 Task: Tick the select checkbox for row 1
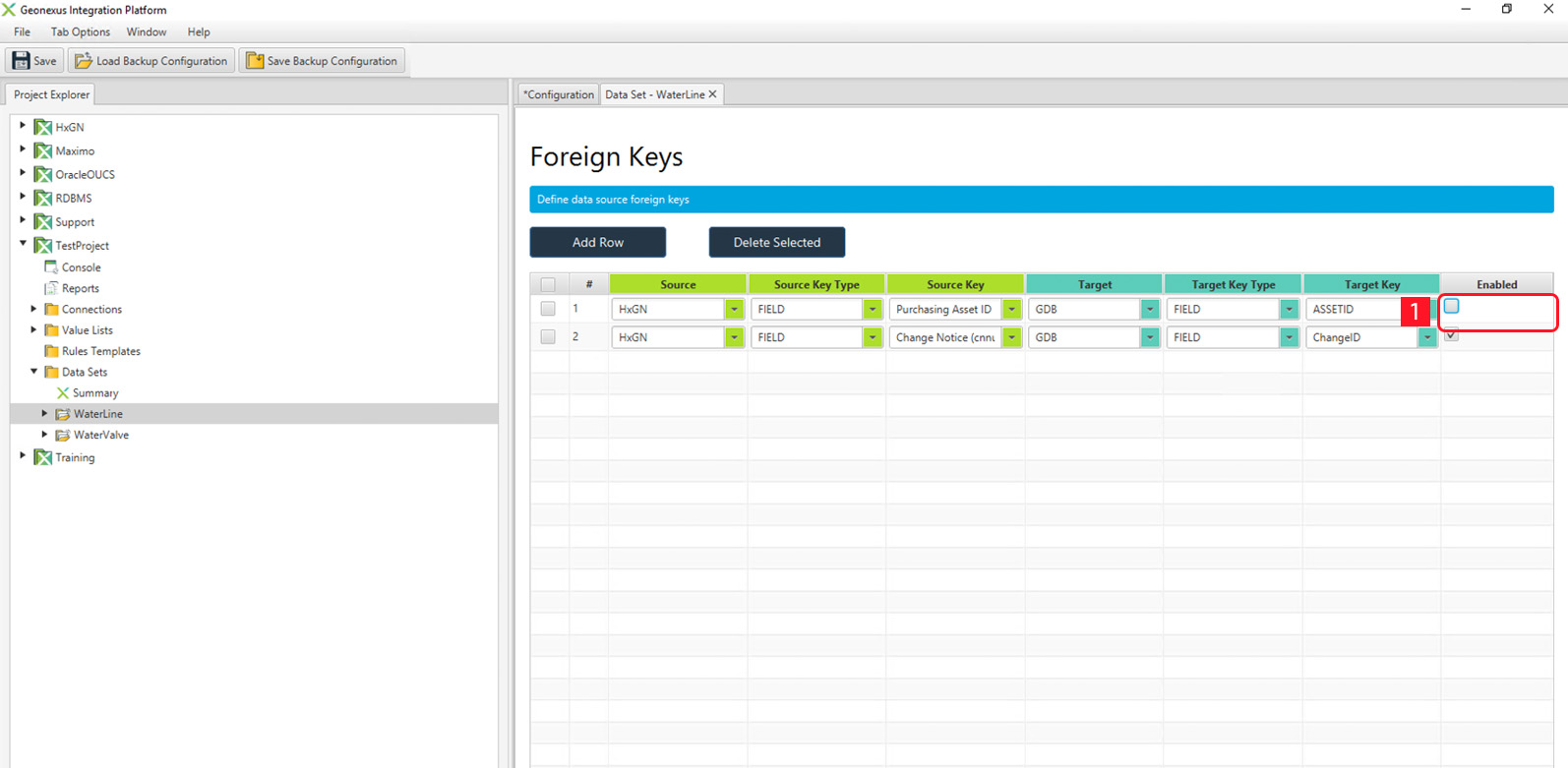click(x=548, y=309)
